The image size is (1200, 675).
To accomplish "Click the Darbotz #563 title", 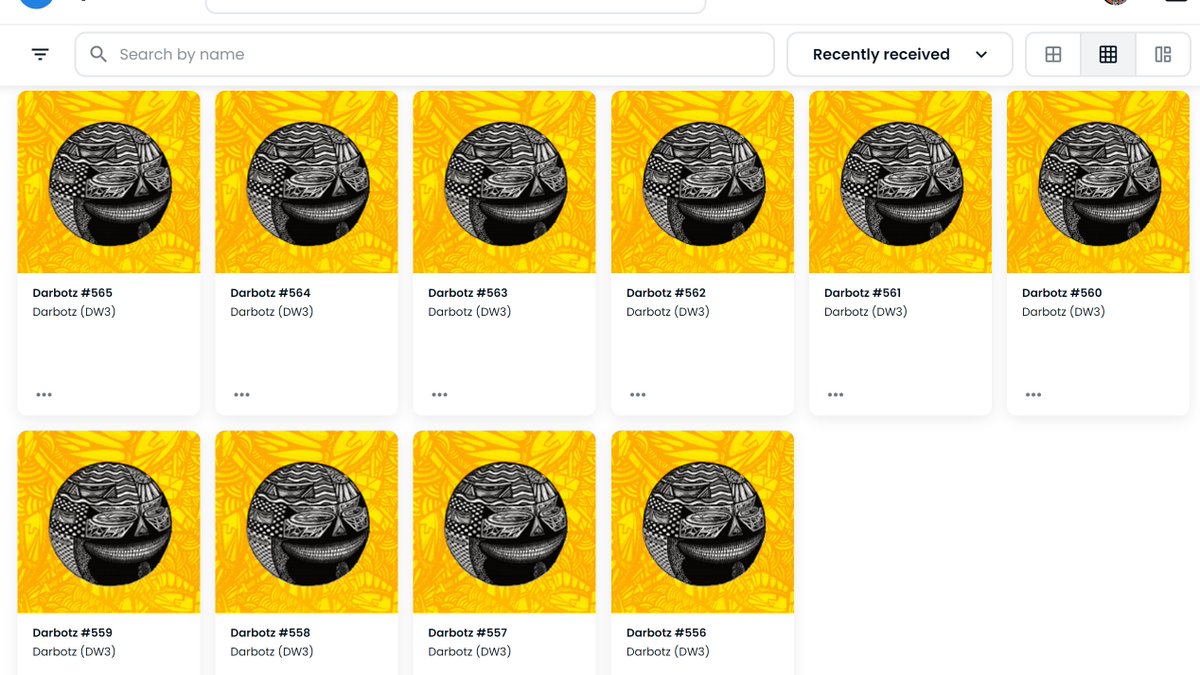I will [x=468, y=293].
